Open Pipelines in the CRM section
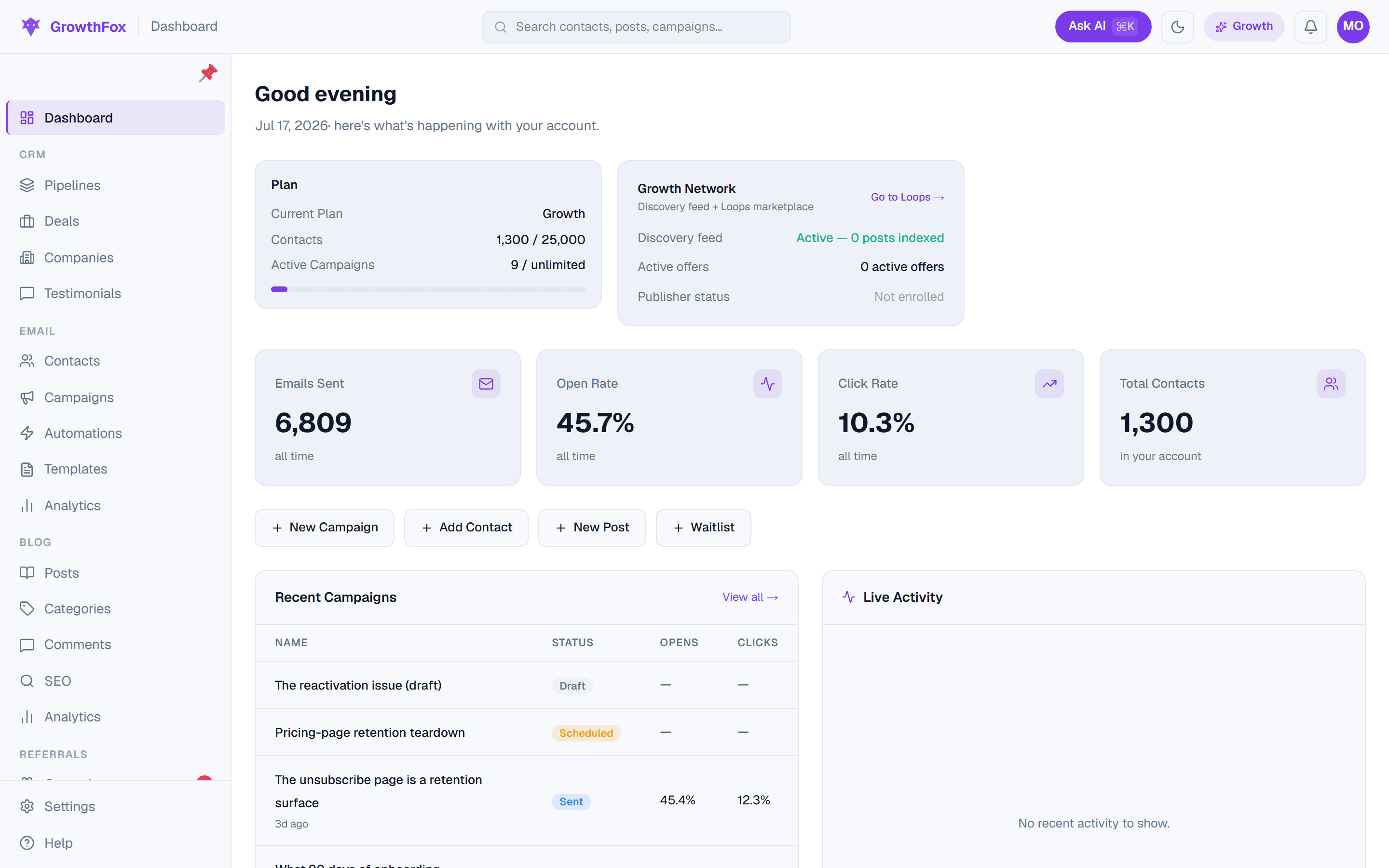The image size is (1389, 868). tap(115, 186)
